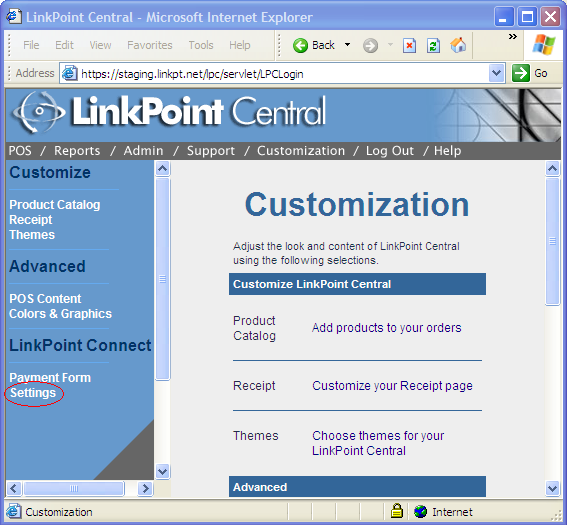The height and width of the screenshot is (525, 567).
Task: Maximize the Internet Explorer window
Action: [x=527, y=17]
